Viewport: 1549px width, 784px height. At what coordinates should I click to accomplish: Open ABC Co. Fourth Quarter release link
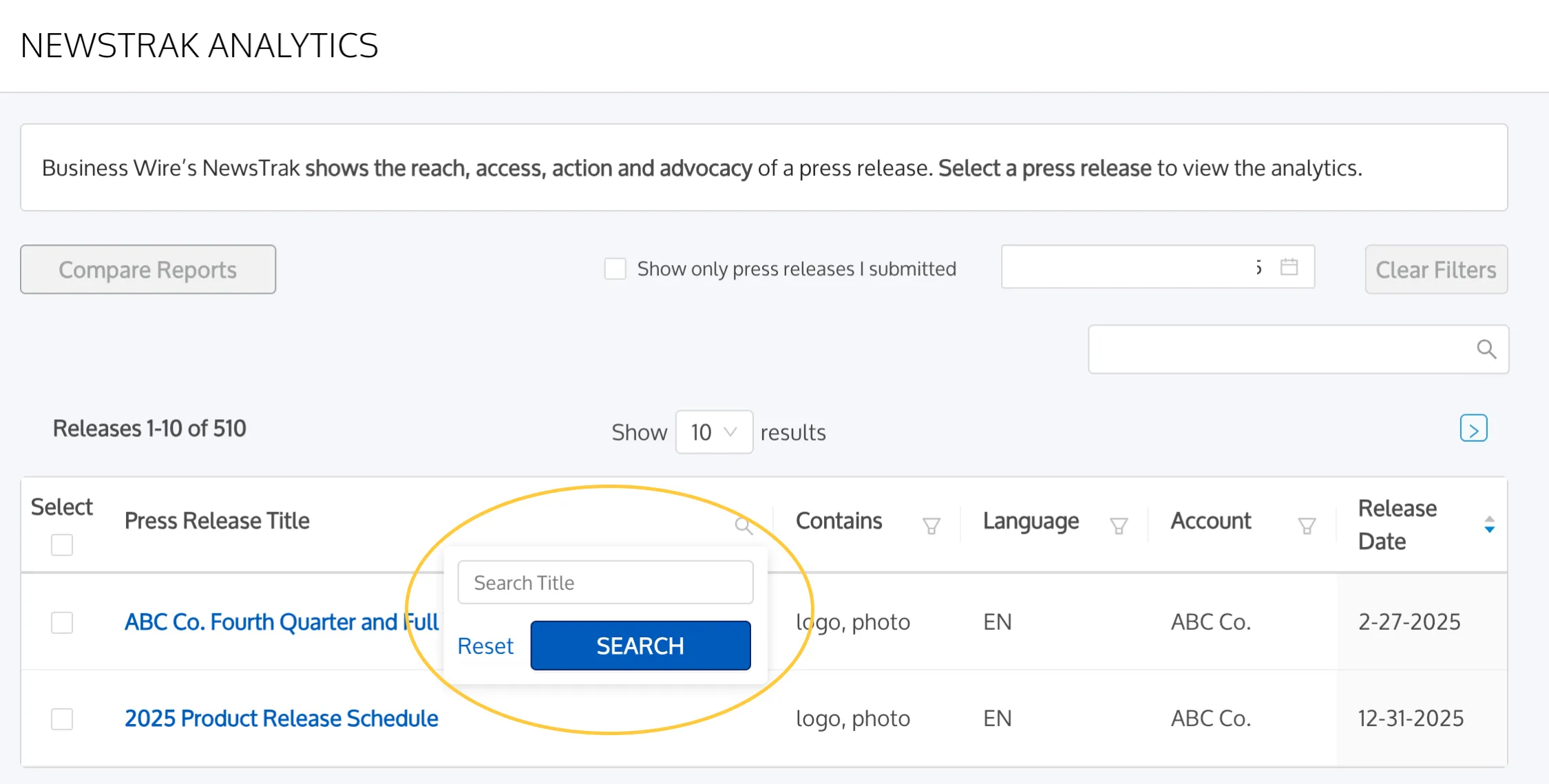tap(281, 622)
